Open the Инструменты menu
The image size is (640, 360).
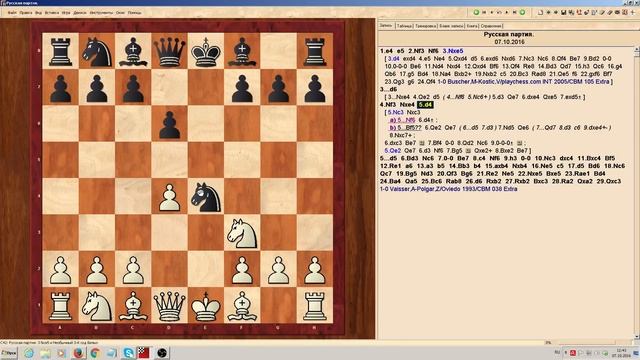101,13
